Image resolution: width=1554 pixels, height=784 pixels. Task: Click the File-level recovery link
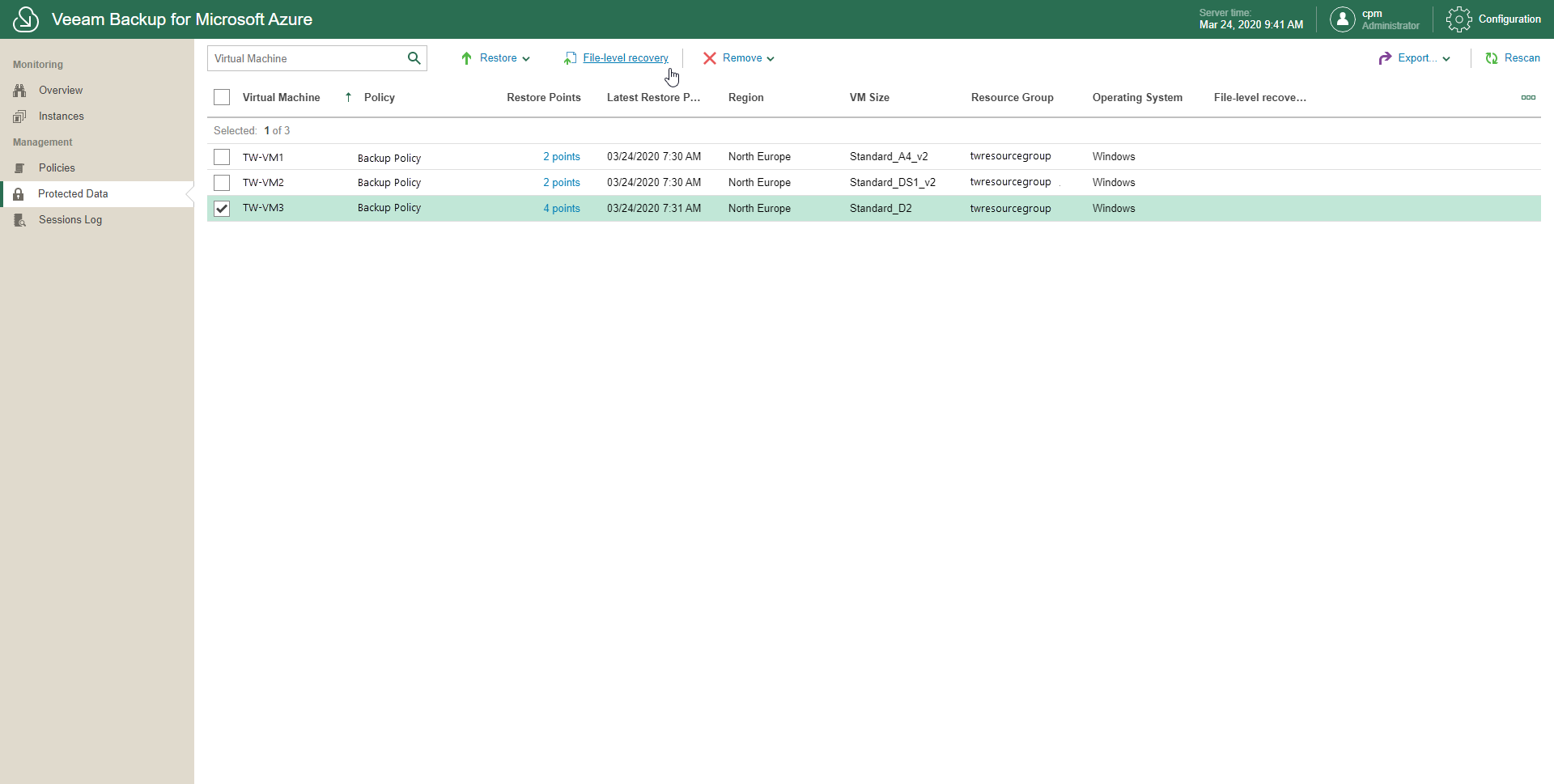tap(625, 58)
